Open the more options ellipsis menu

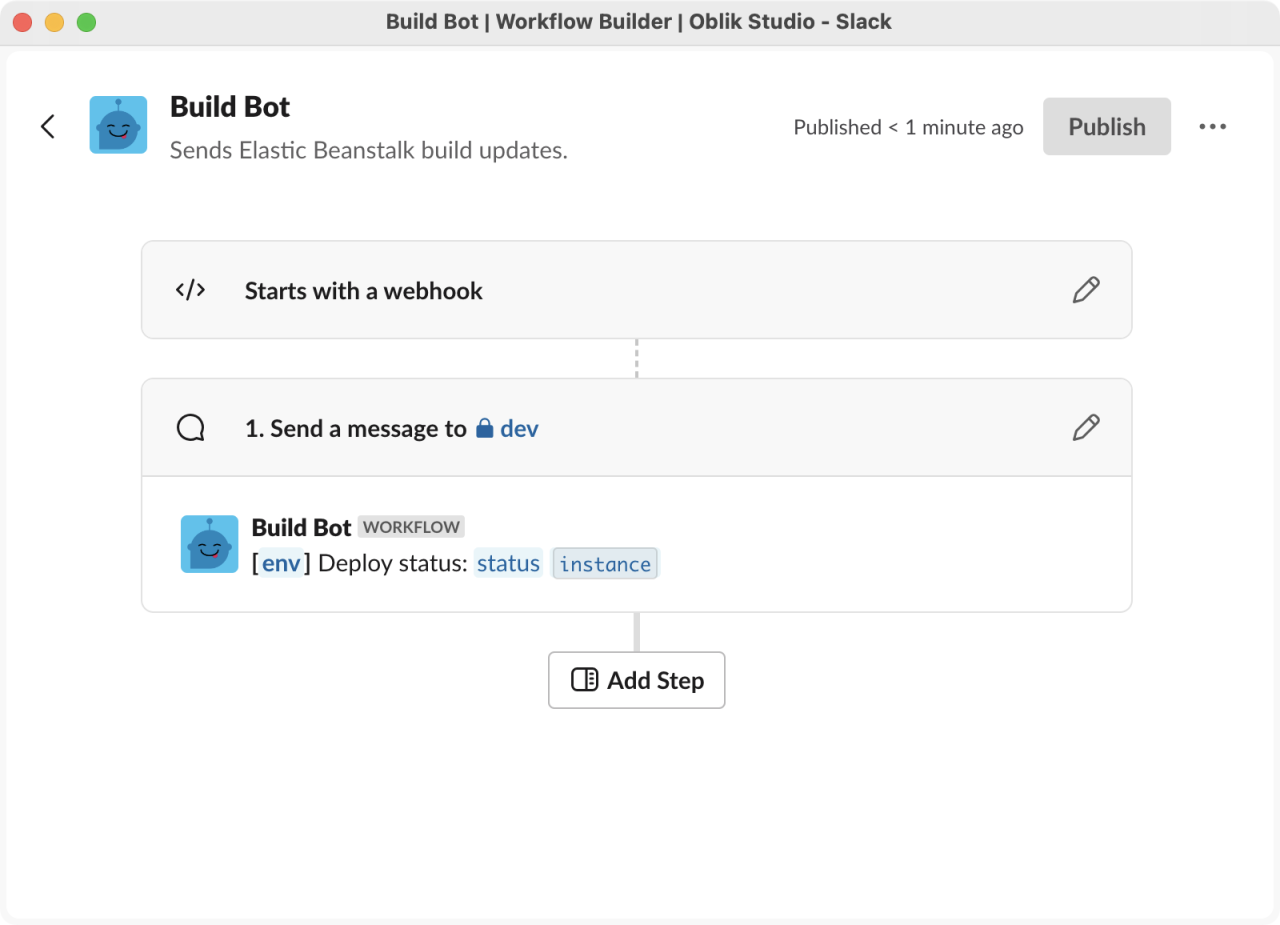(1213, 126)
